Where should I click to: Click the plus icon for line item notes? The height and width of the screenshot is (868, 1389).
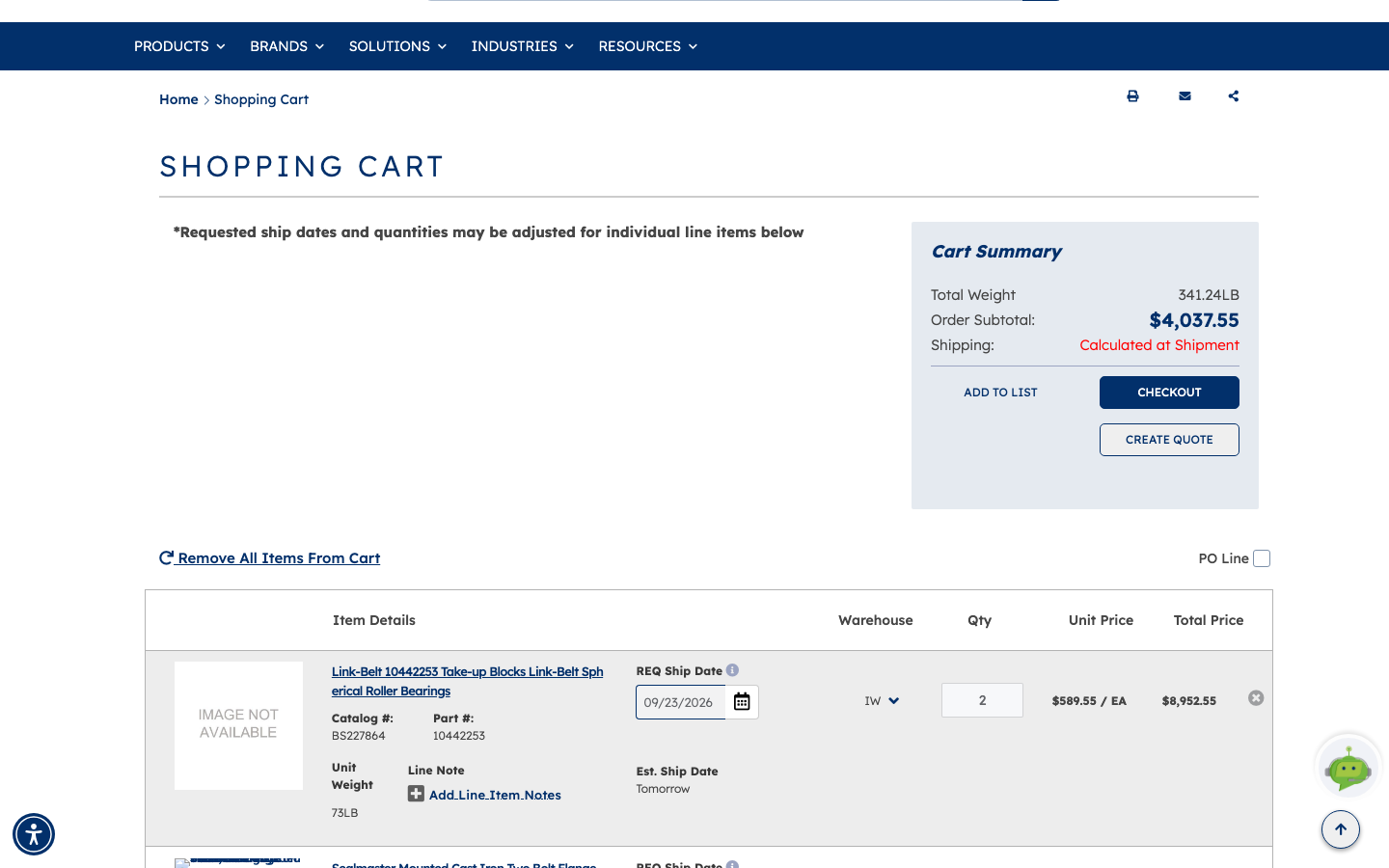416,794
